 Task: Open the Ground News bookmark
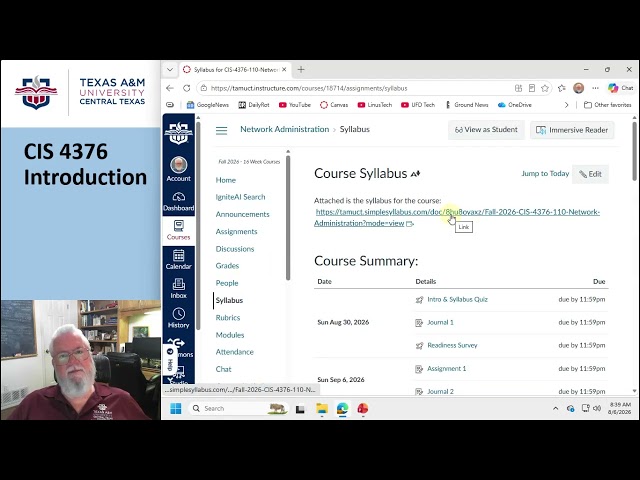point(467,105)
